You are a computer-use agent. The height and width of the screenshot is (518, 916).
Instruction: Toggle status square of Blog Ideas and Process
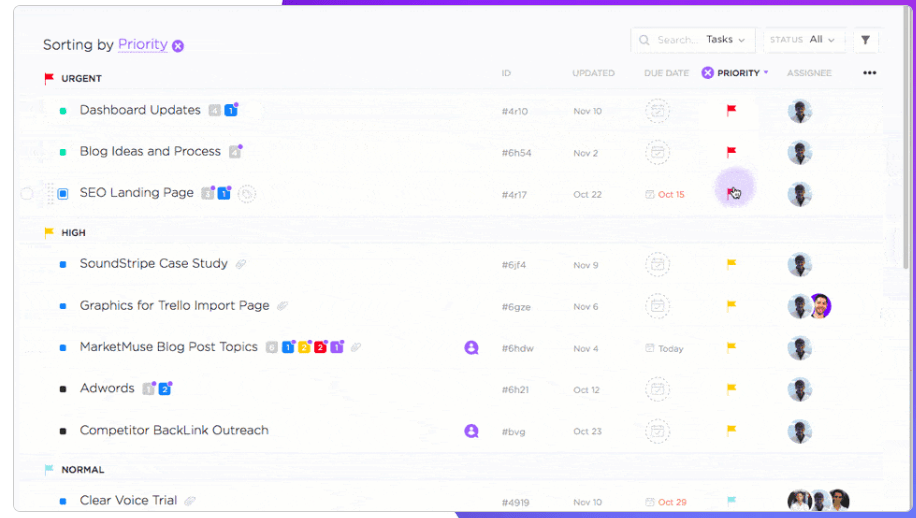pos(63,152)
